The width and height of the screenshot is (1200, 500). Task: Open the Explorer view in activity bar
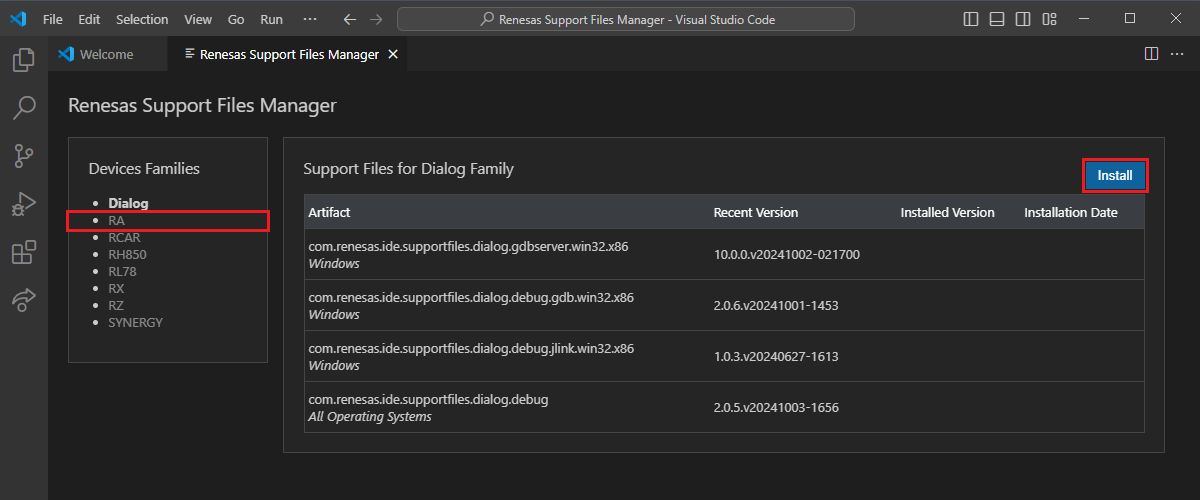23,60
